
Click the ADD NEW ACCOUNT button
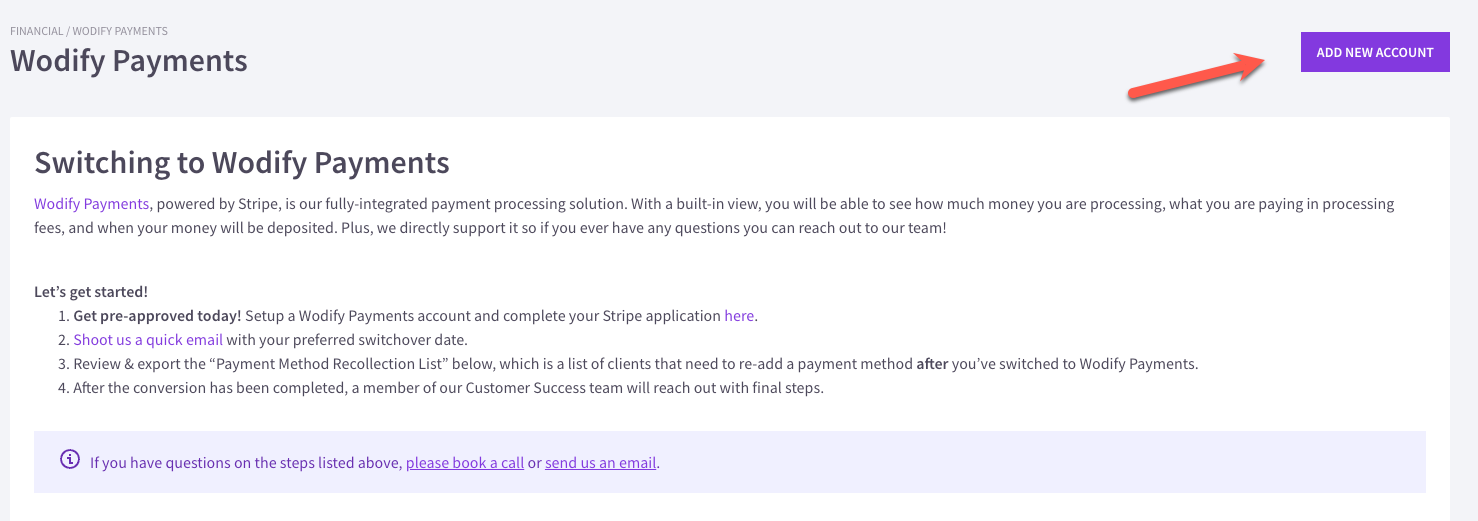pyautogui.click(x=1375, y=52)
